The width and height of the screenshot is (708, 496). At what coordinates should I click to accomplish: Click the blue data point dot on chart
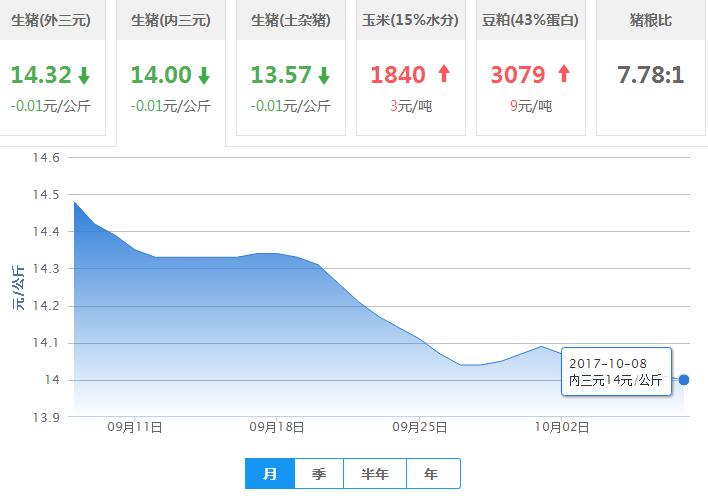(x=684, y=379)
